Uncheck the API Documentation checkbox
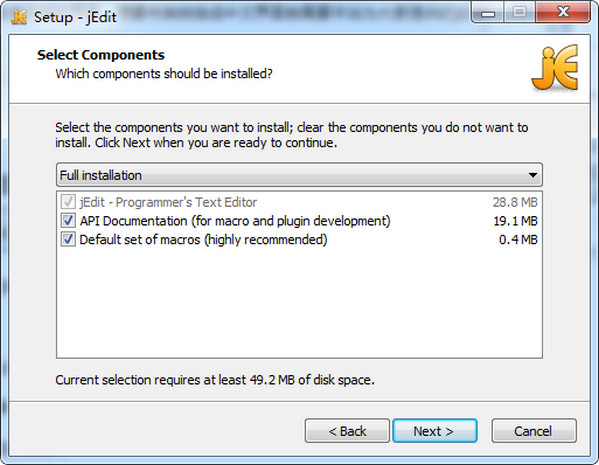This screenshot has width=599, height=465. tap(68, 220)
